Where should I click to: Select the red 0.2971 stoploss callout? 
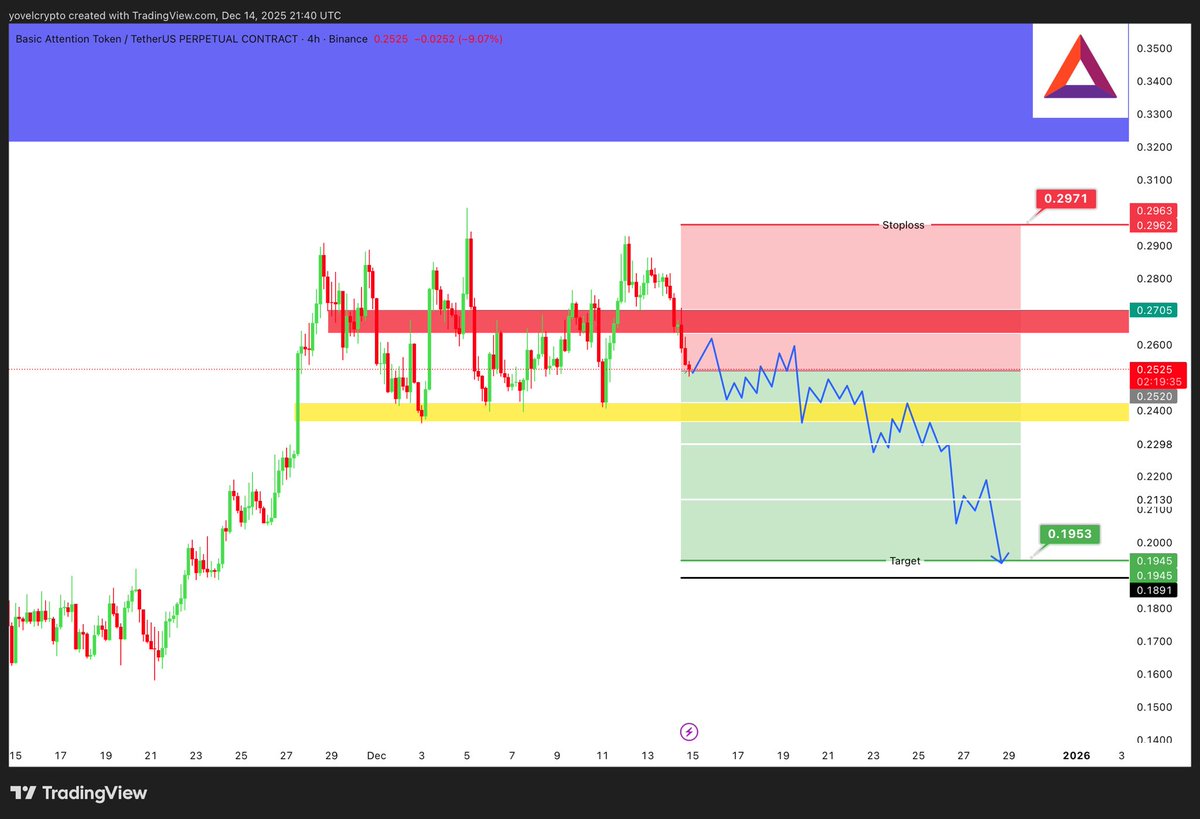click(1066, 199)
